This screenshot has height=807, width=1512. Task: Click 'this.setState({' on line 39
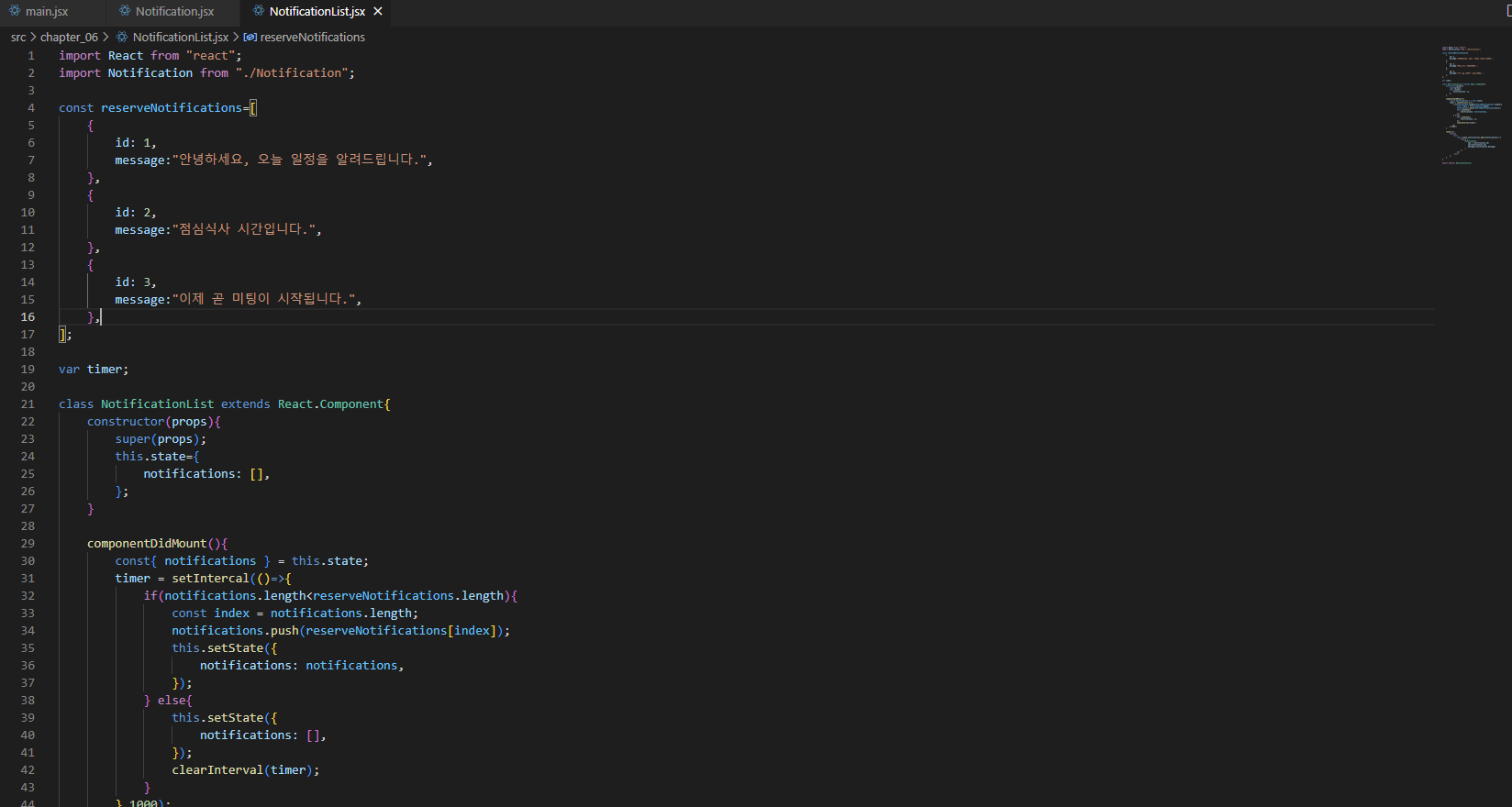point(224,718)
